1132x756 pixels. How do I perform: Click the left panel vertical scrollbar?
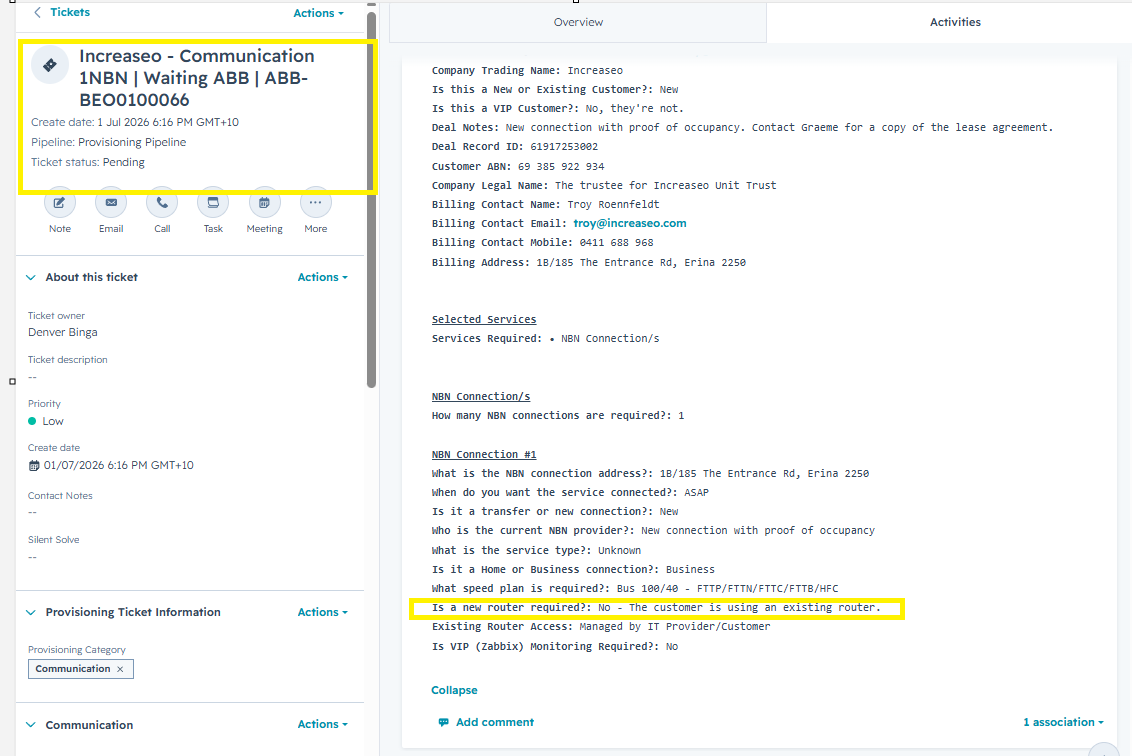click(371, 200)
